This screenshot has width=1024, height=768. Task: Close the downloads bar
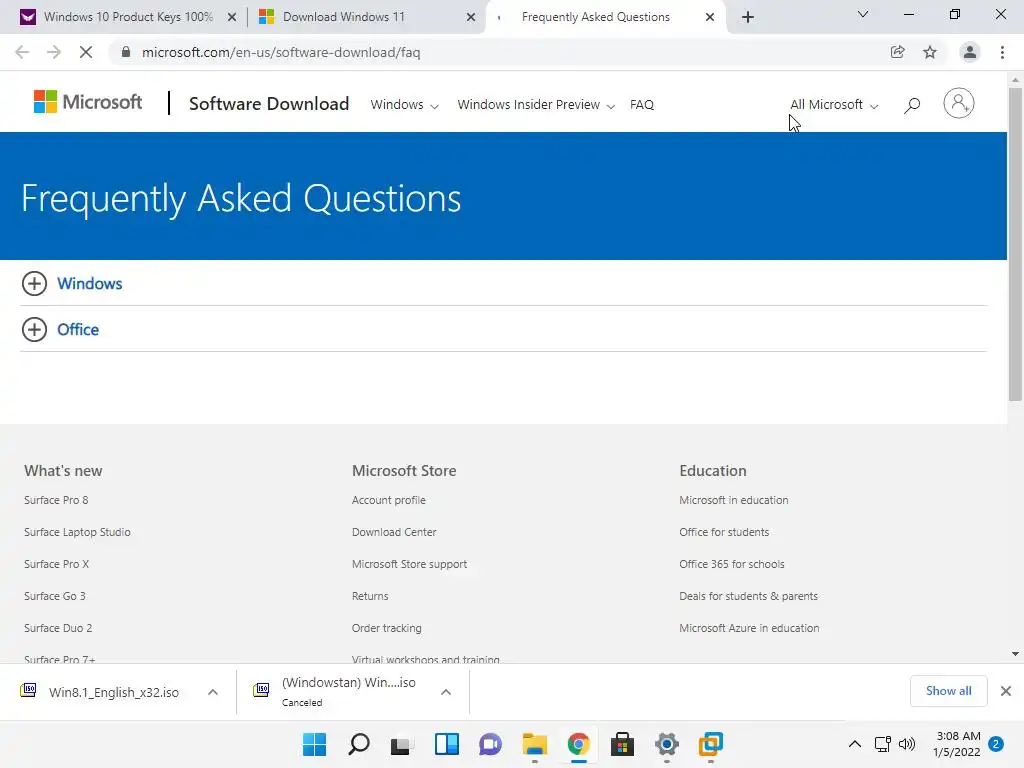pyautogui.click(x=1006, y=691)
